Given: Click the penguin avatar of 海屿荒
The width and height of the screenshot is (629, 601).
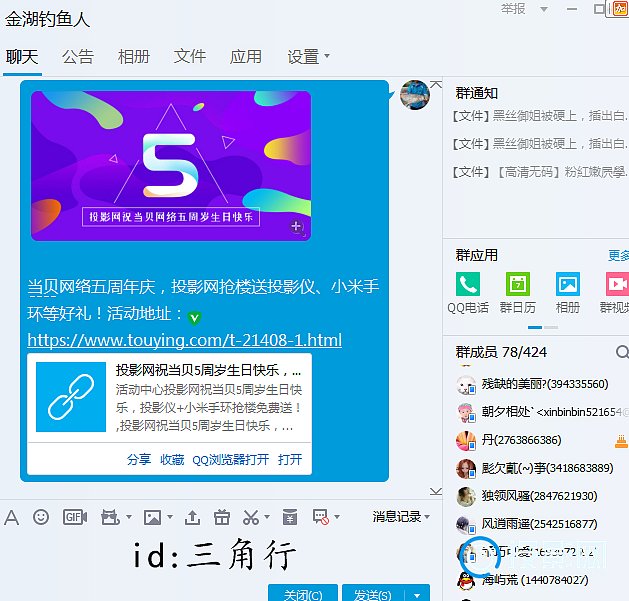Looking at the screenshot, I should pos(466,581).
